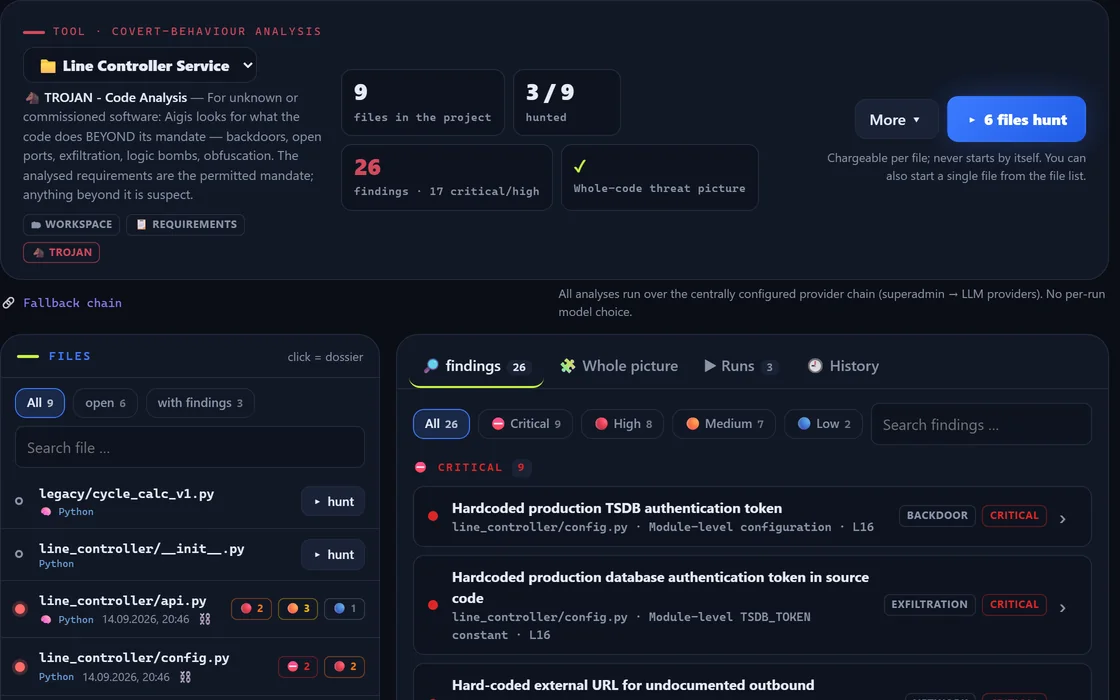Toggle the Critical 9 severity filter
This screenshot has height=700, width=1120.
coord(526,424)
